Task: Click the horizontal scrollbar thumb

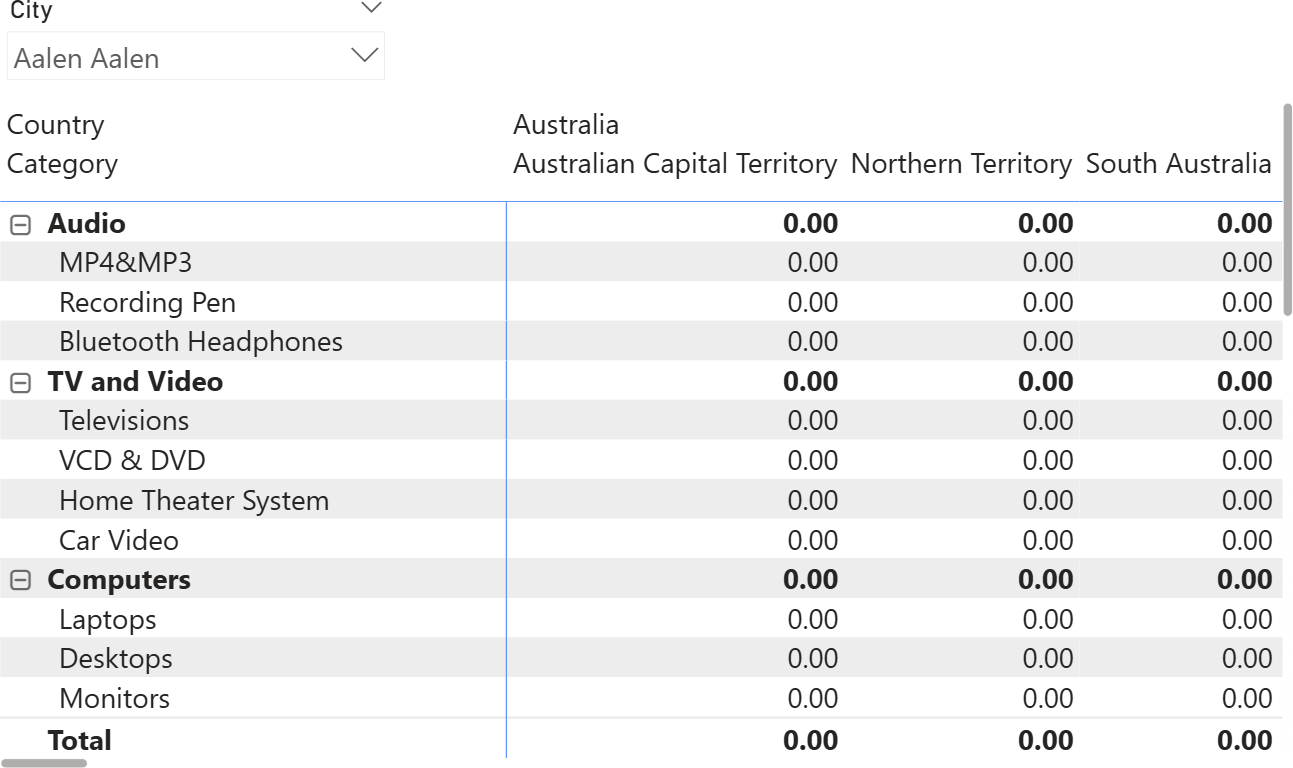Action: pos(43,763)
